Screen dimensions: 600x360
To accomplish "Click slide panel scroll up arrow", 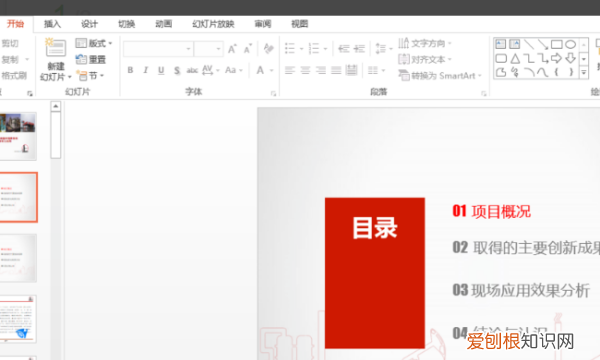I will [56, 106].
